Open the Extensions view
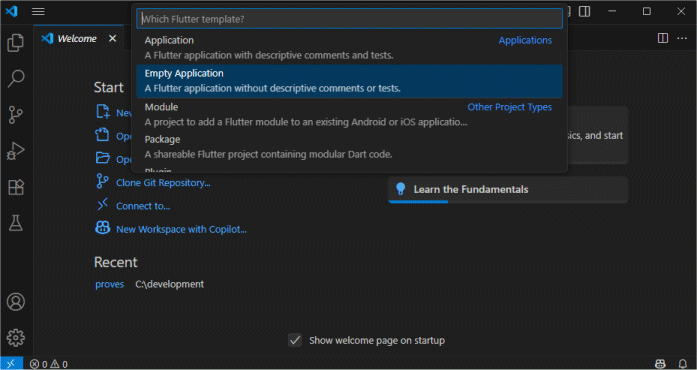The image size is (697, 370). click(16, 187)
